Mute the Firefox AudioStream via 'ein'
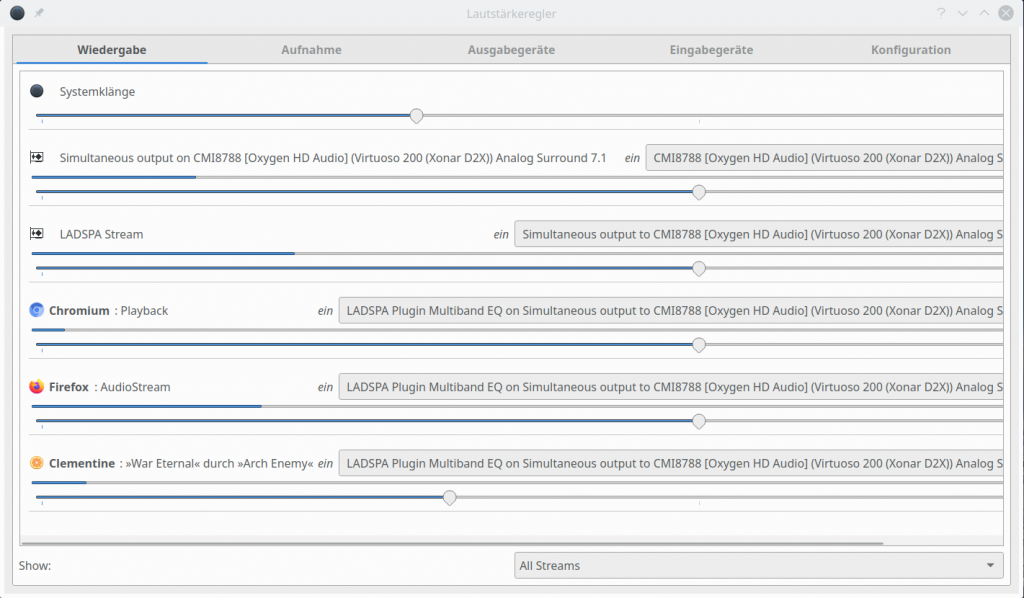This screenshot has height=598, width=1024. pyautogui.click(x=325, y=387)
